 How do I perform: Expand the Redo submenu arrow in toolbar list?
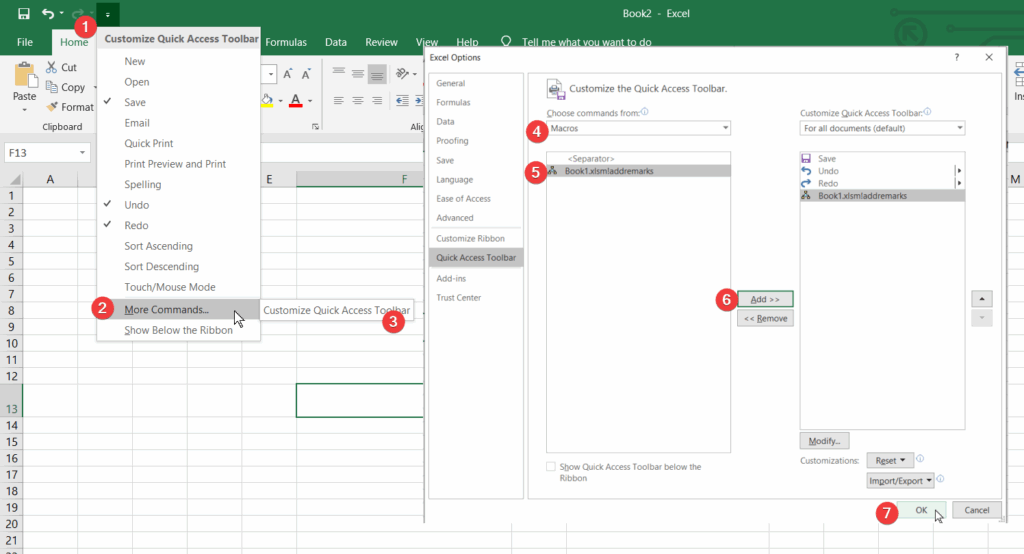(959, 184)
